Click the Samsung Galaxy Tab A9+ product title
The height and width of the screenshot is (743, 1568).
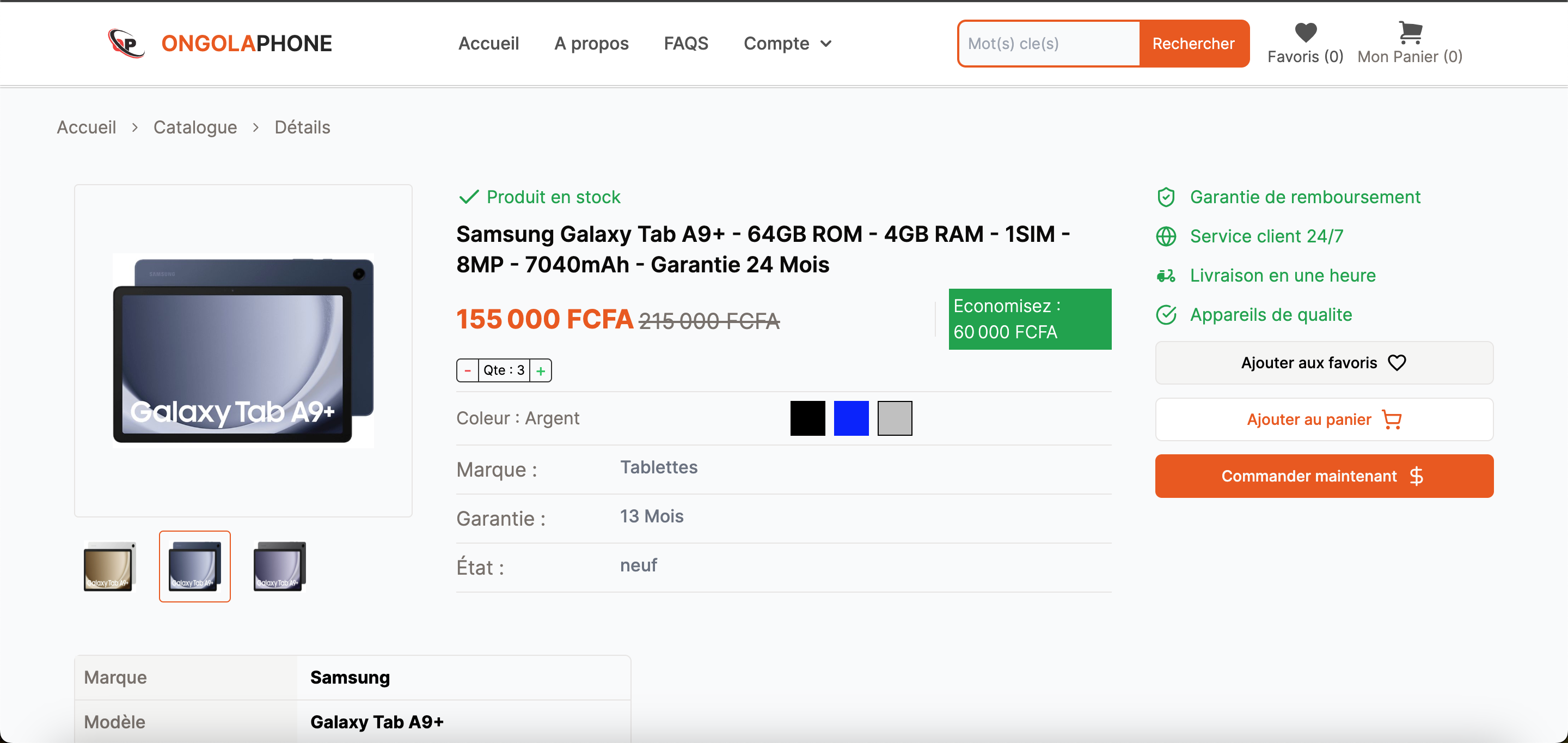[763, 249]
